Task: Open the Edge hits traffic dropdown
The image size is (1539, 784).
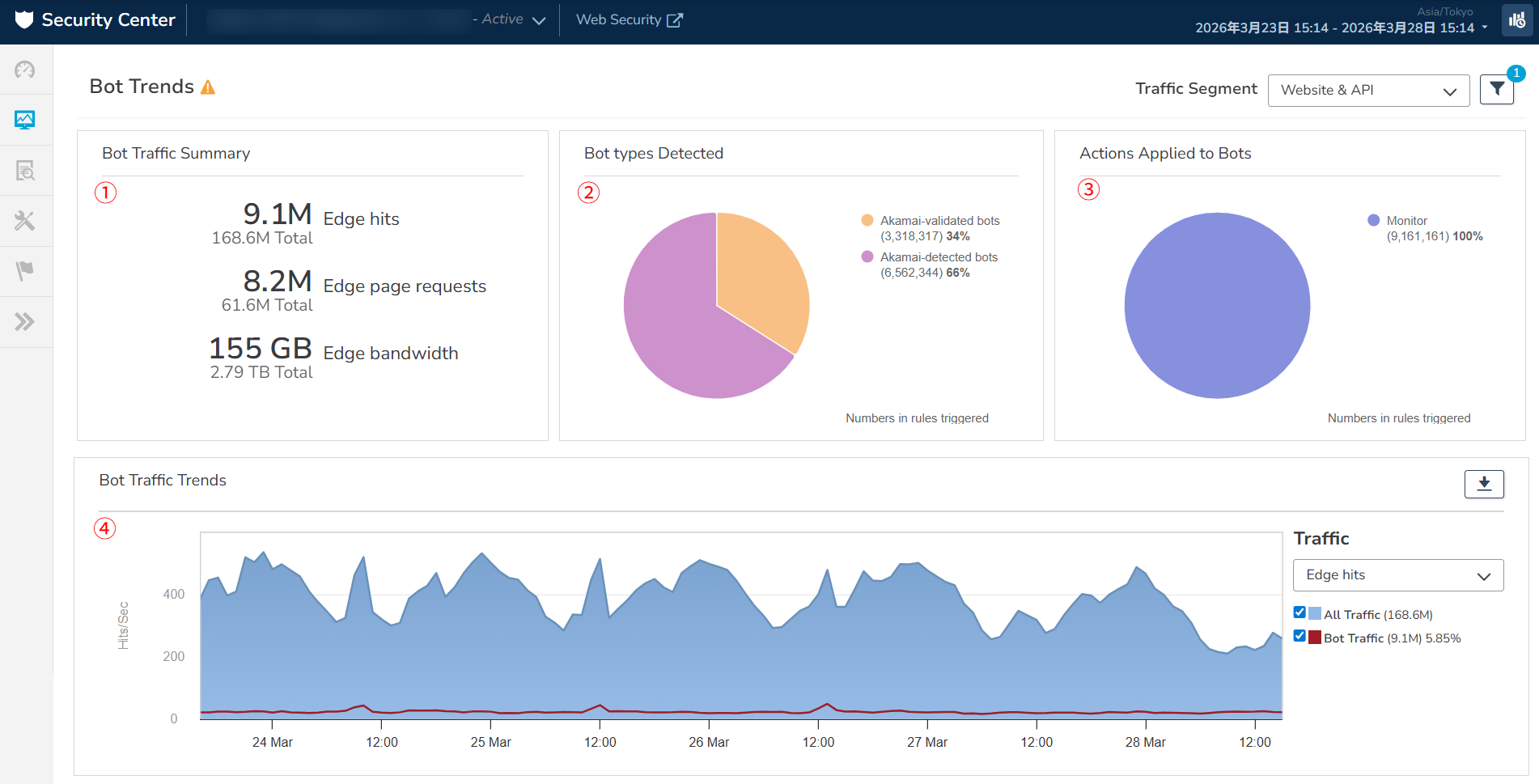Action: [x=1397, y=575]
